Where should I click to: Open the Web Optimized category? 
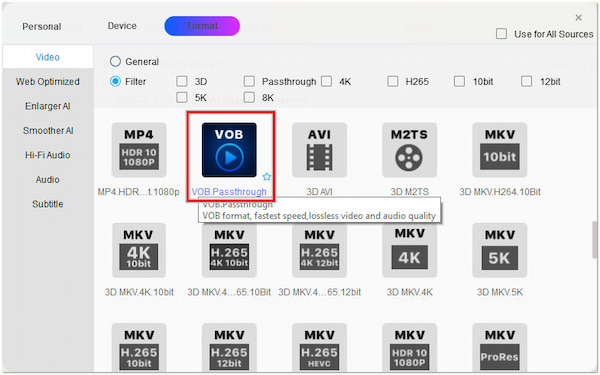(x=48, y=82)
